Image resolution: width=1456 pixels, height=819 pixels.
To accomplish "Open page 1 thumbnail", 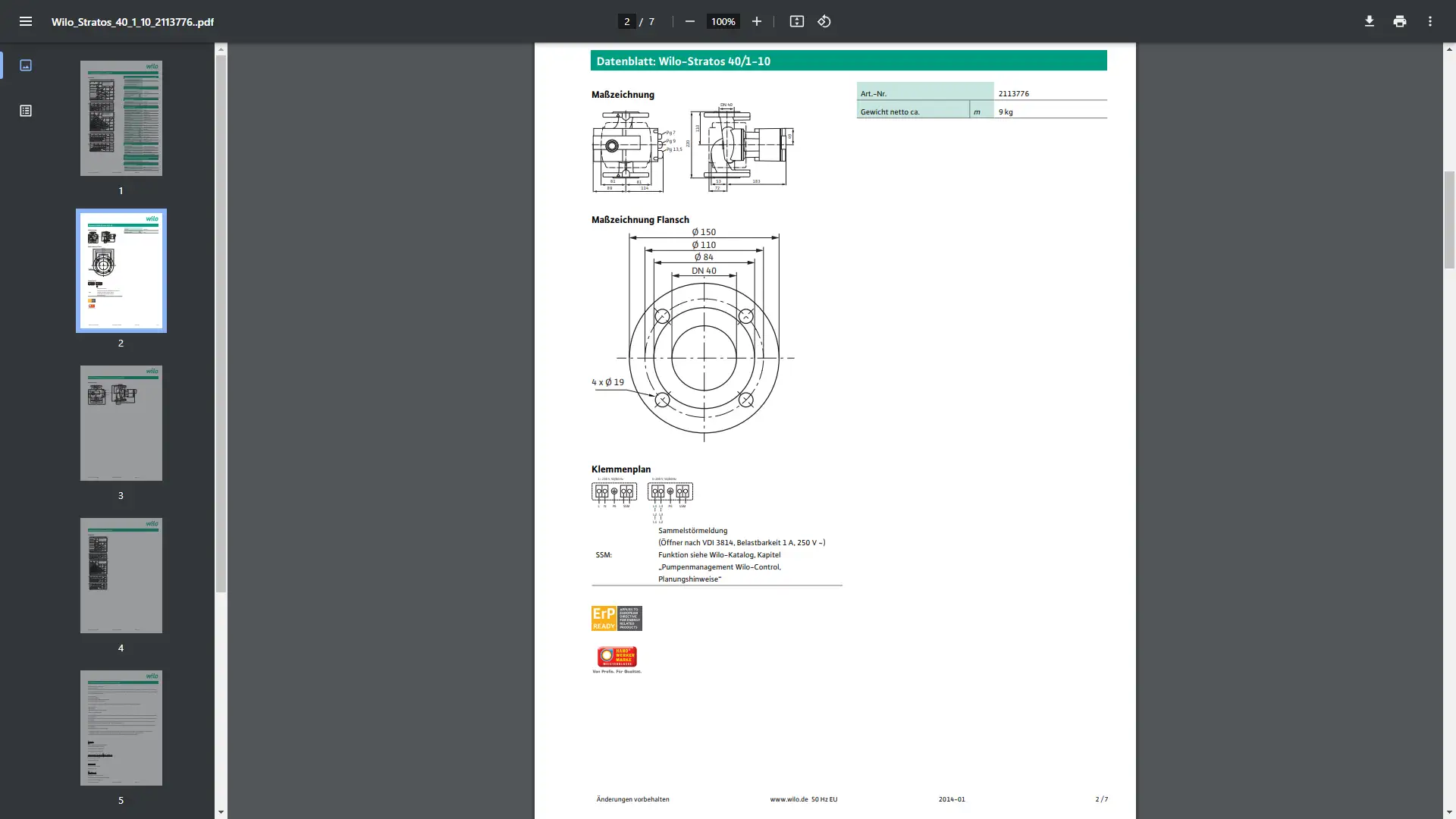I will coord(121,118).
